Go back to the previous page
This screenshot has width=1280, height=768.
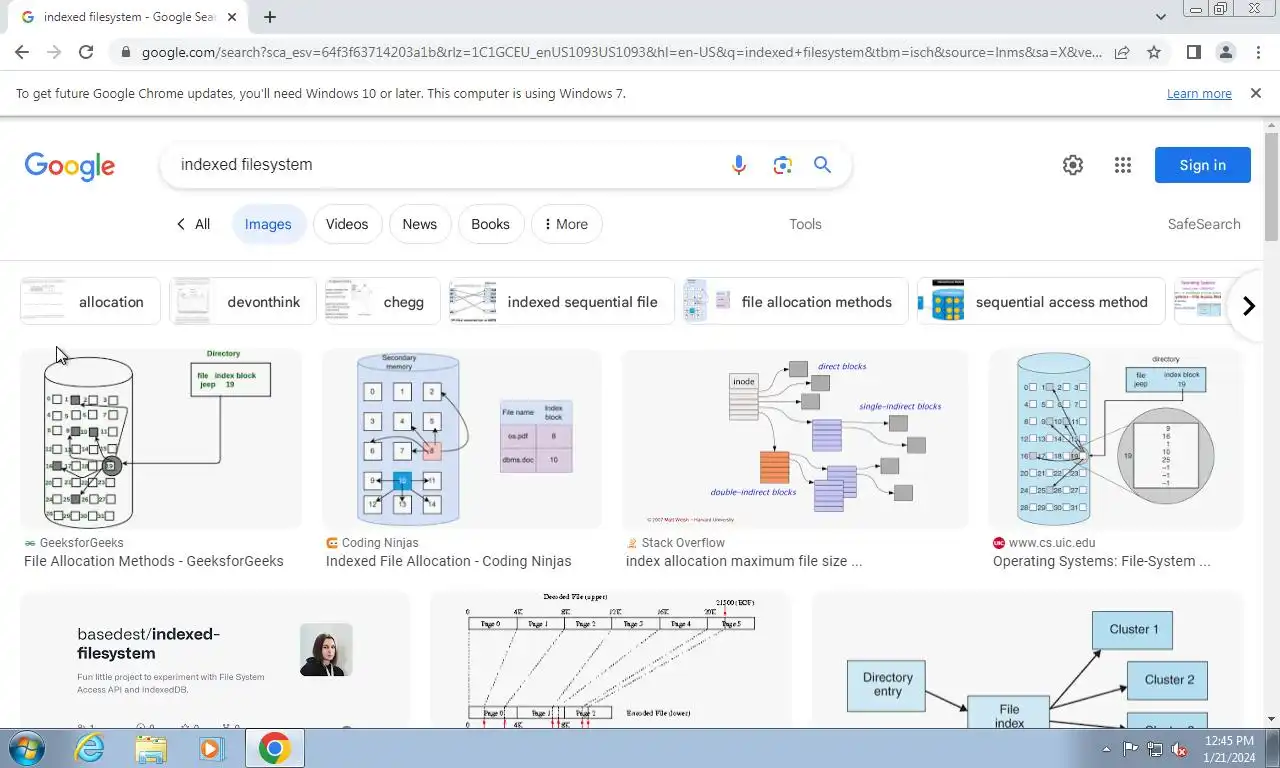point(22,53)
